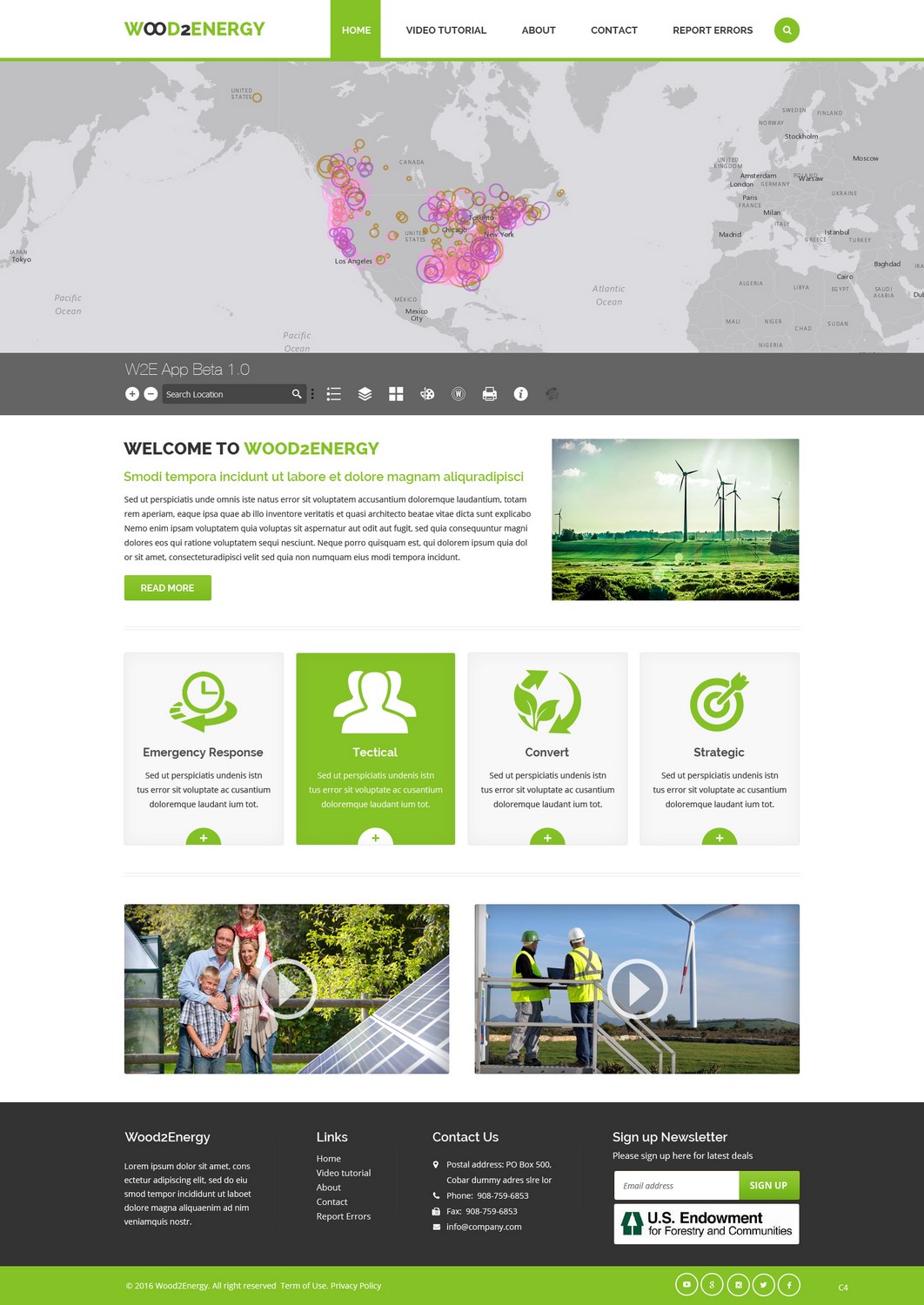Expand the Strategic card plus button
924x1305 pixels.
point(720,837)
